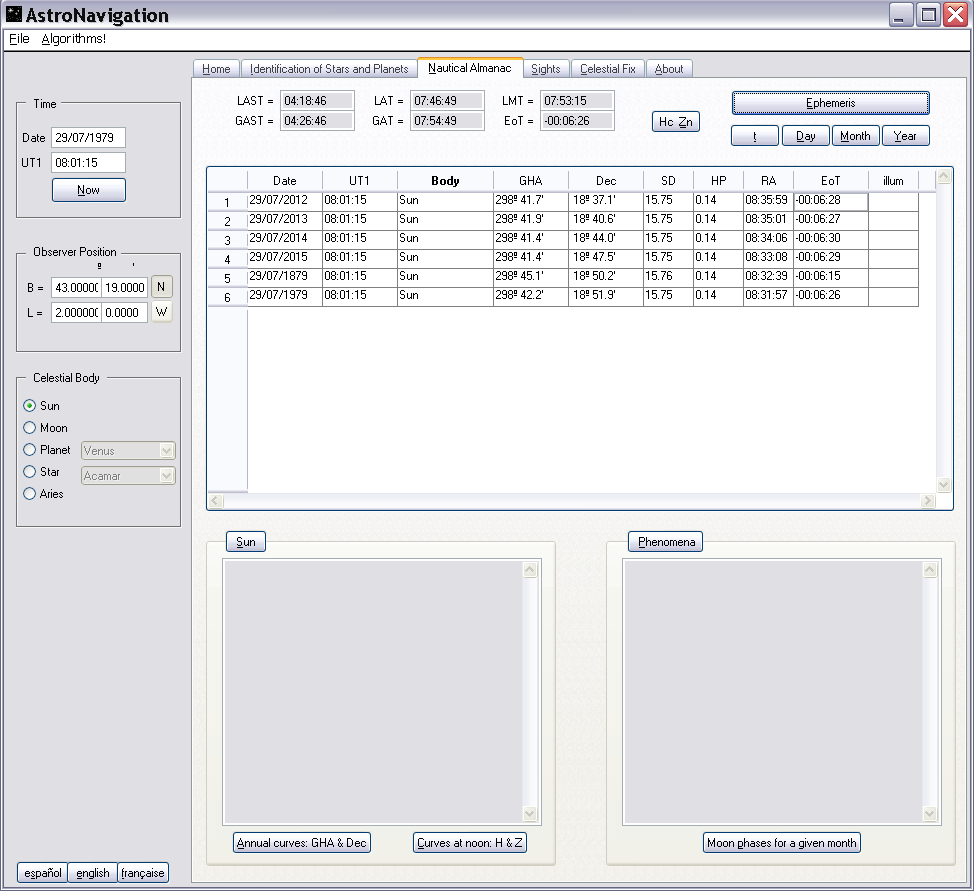This screenshot has width=974, height=891.
Task: Click the horizontal scrollbar of the ephemeris table
Action: pos(571,500)
